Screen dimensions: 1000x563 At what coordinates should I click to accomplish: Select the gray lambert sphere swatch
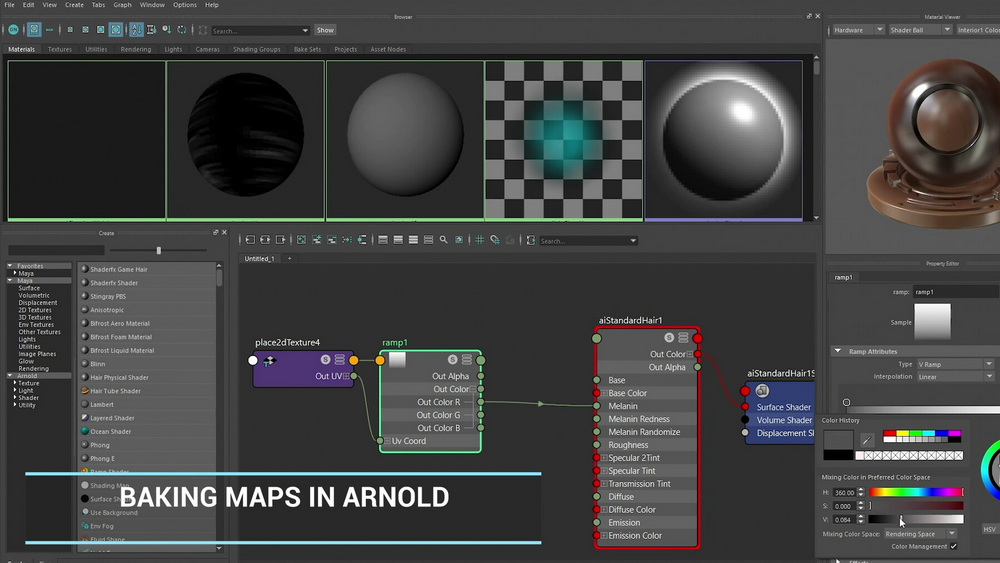point(405,140)
